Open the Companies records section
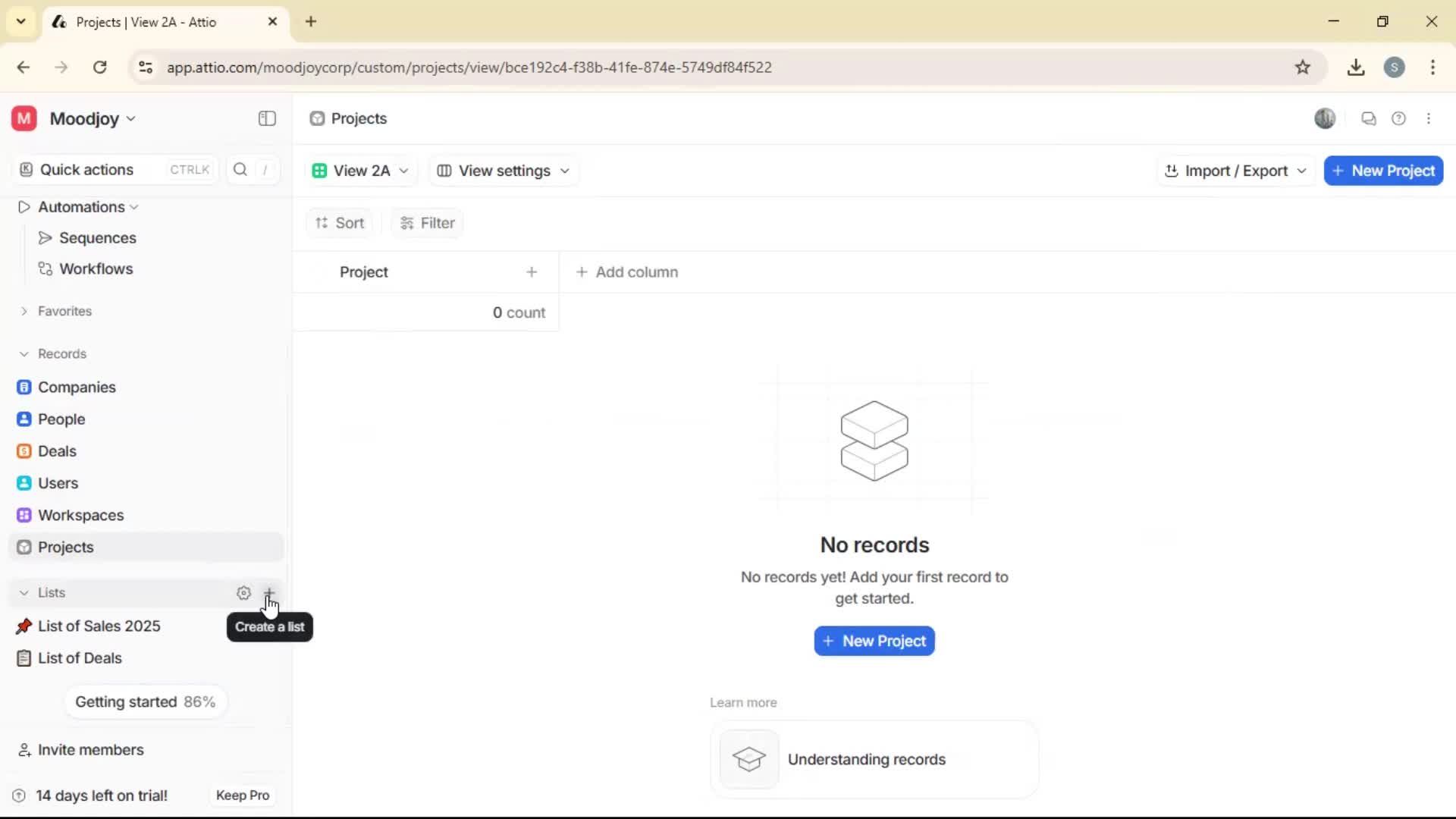Image resolution: width=1456 pixels, height=819 pixels. point(76,387)
